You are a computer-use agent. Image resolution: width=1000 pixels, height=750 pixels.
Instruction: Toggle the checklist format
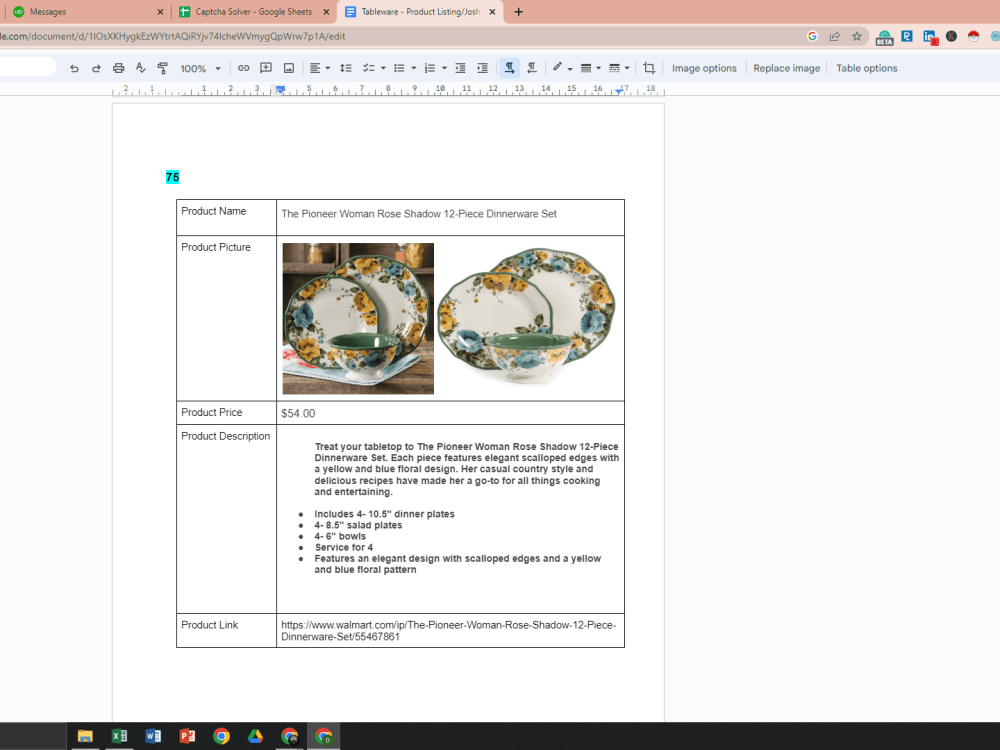click(x=368, y=68)
